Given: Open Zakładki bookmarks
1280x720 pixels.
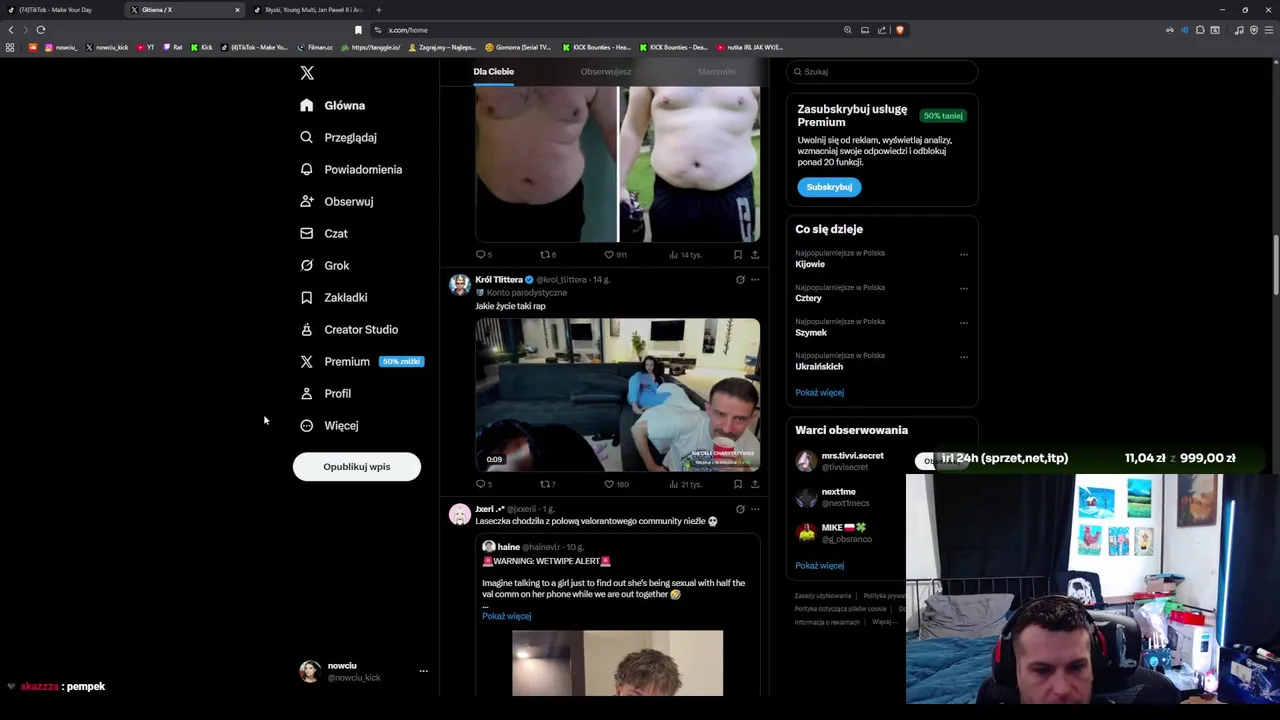Looking at the screenshot, I should (x=333, y=297).
